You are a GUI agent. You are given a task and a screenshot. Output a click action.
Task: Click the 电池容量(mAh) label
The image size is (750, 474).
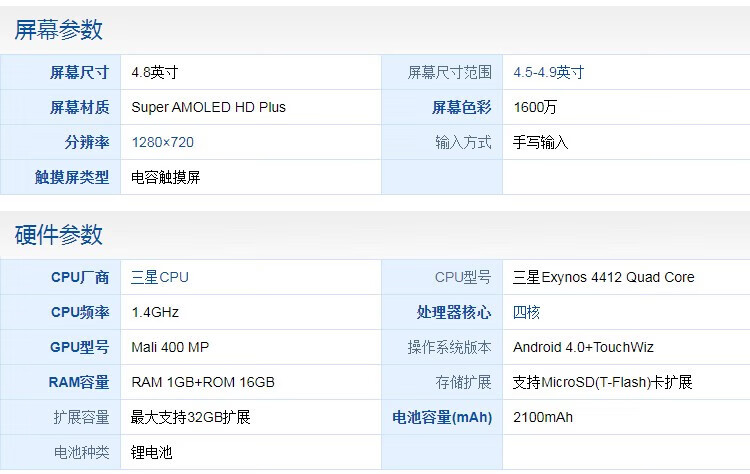(x=442, y=417)
